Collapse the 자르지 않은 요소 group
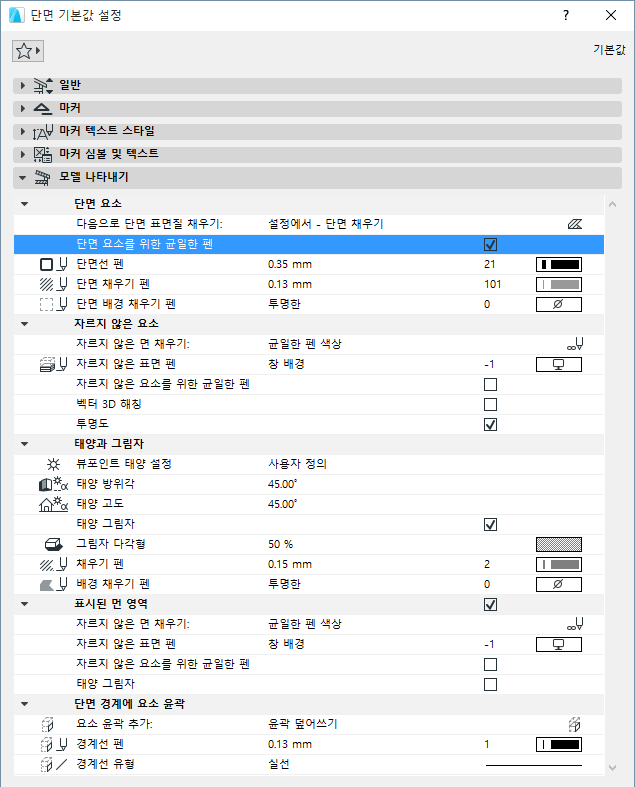 pyautogui.click(x=25, y=324)
